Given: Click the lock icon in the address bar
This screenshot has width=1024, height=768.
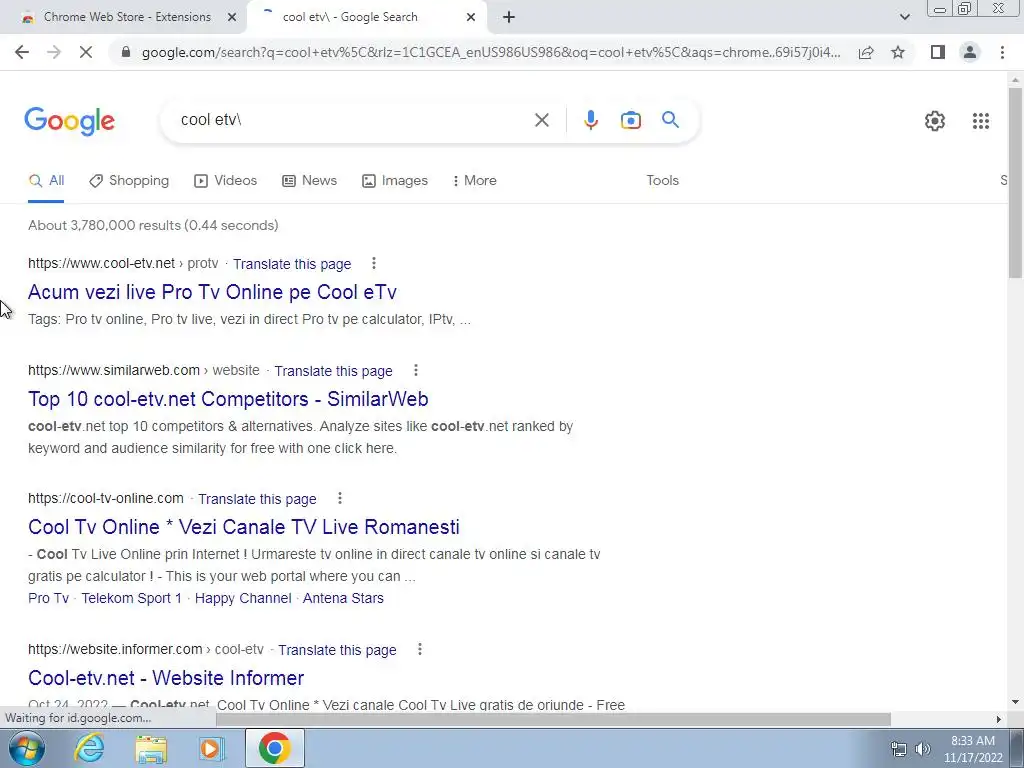Looking at the screenshot, I should [126, 52].
